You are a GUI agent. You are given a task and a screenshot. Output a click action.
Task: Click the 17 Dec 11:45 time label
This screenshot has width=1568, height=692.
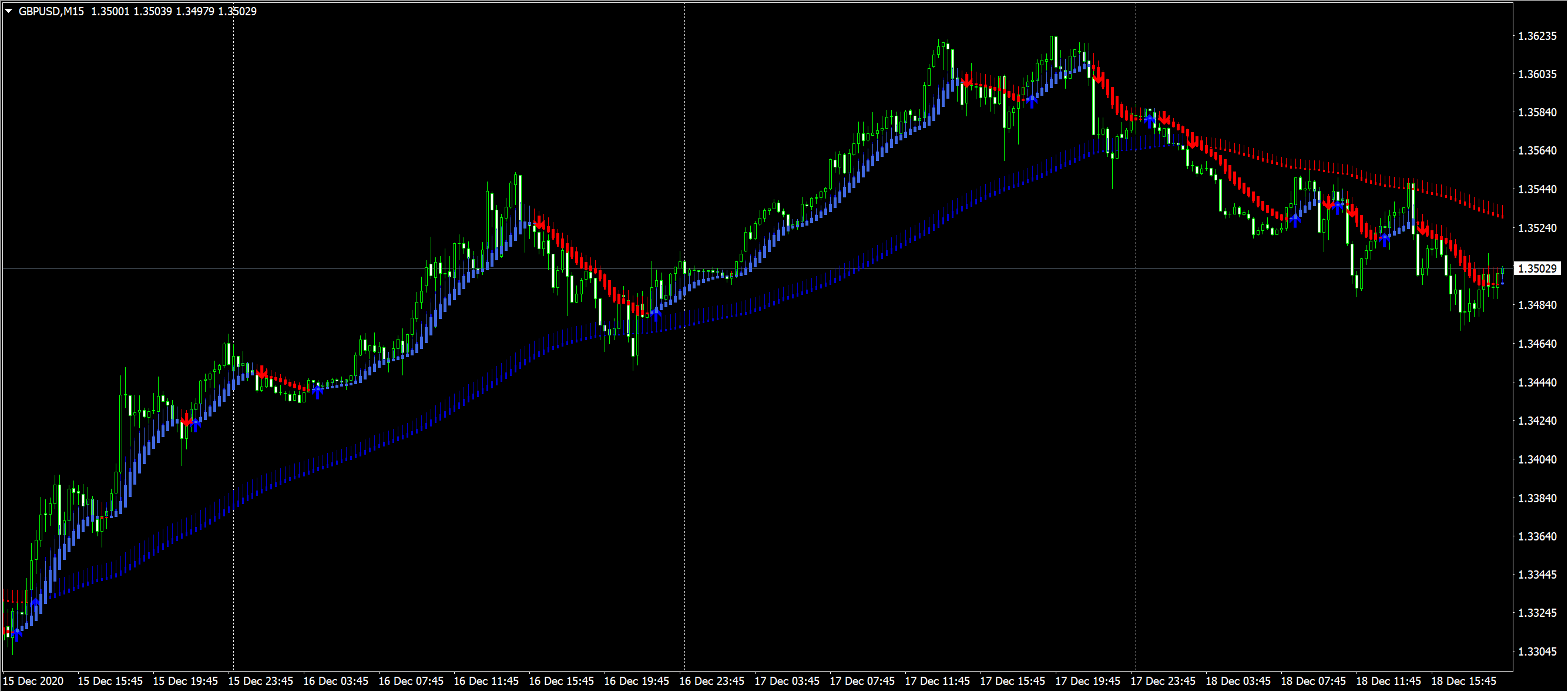coord(937,681)
